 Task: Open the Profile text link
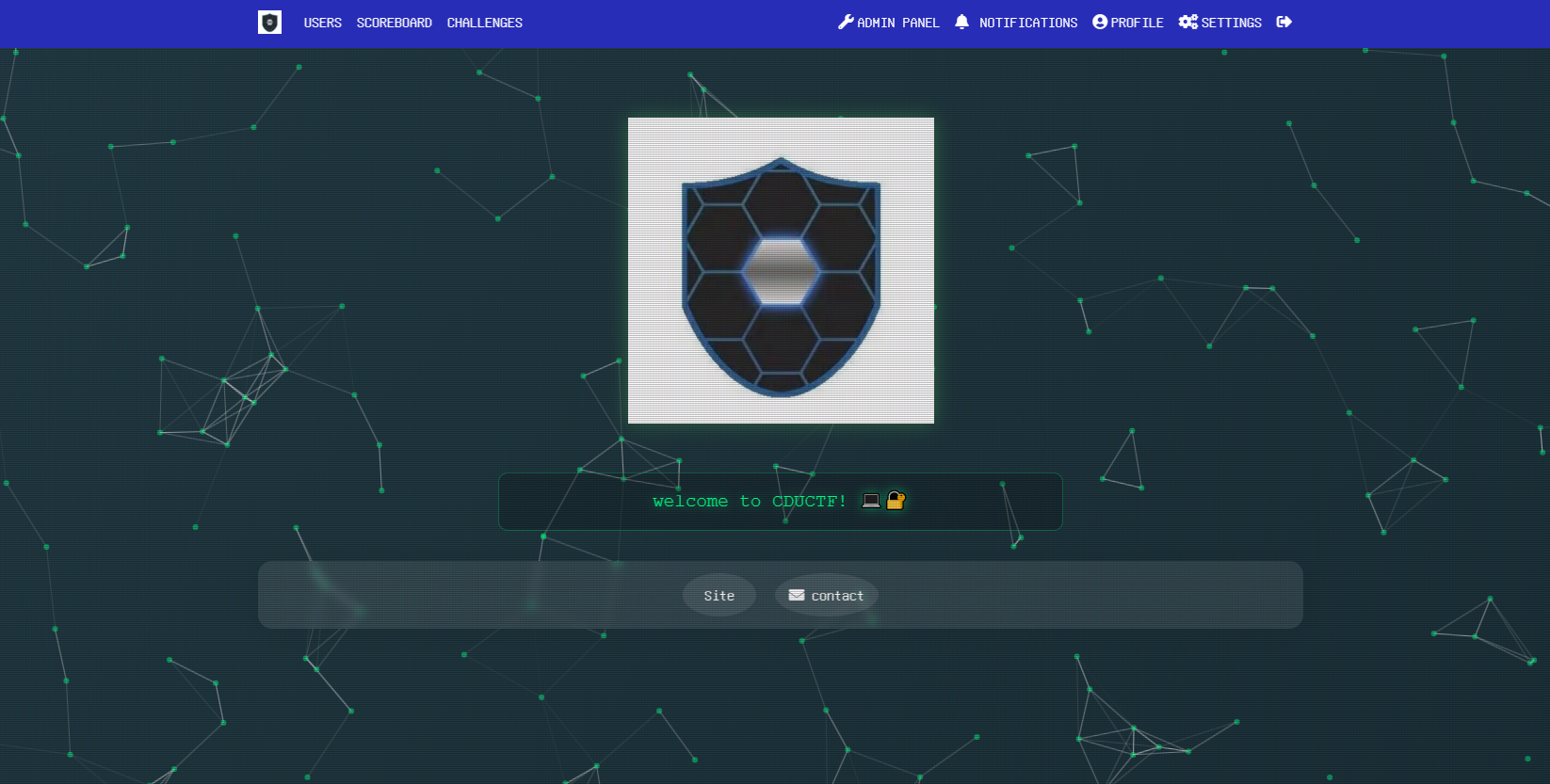tap(1137, 23)
